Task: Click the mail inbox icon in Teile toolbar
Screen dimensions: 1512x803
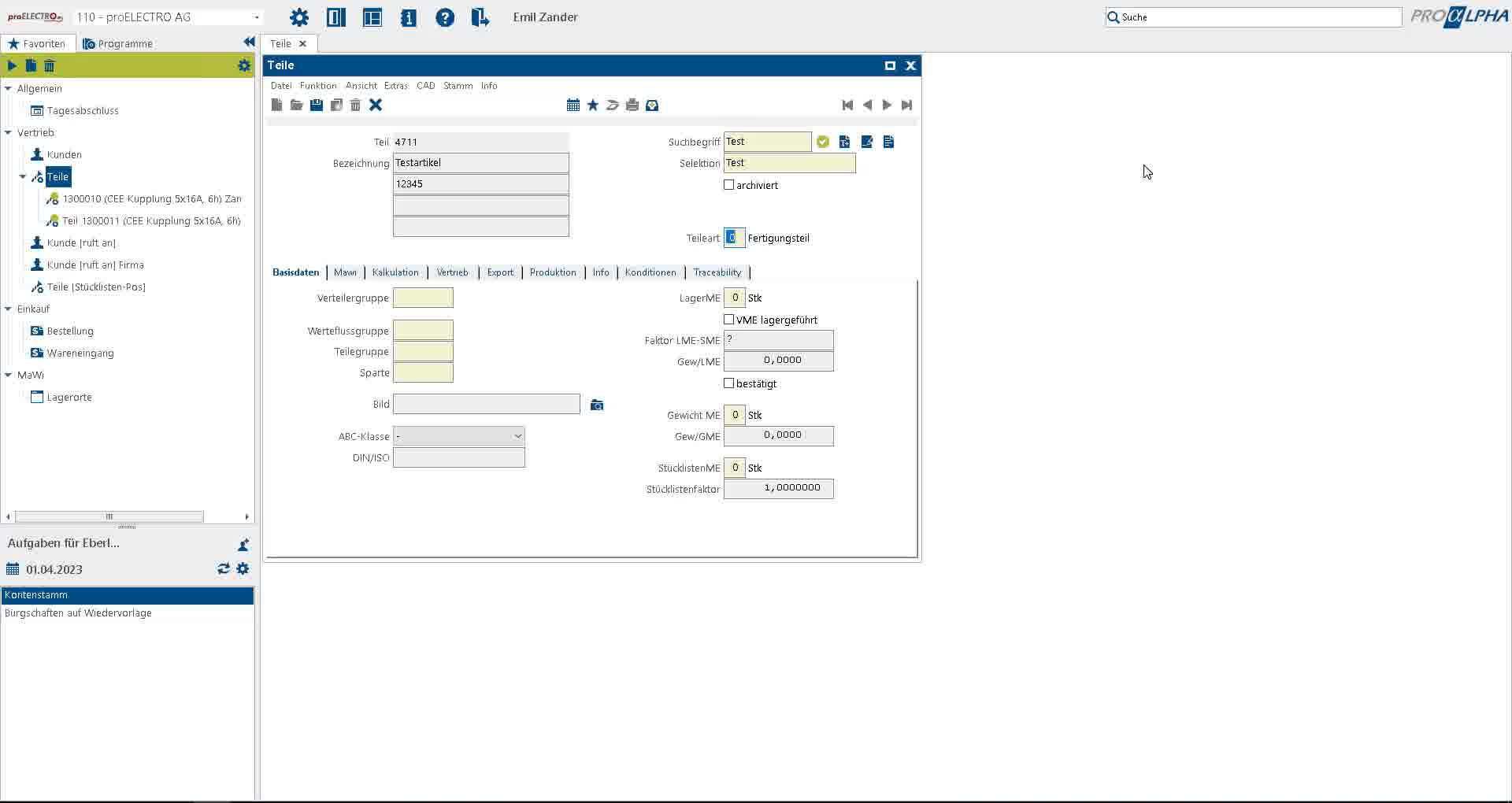Action: pos(652,105)
